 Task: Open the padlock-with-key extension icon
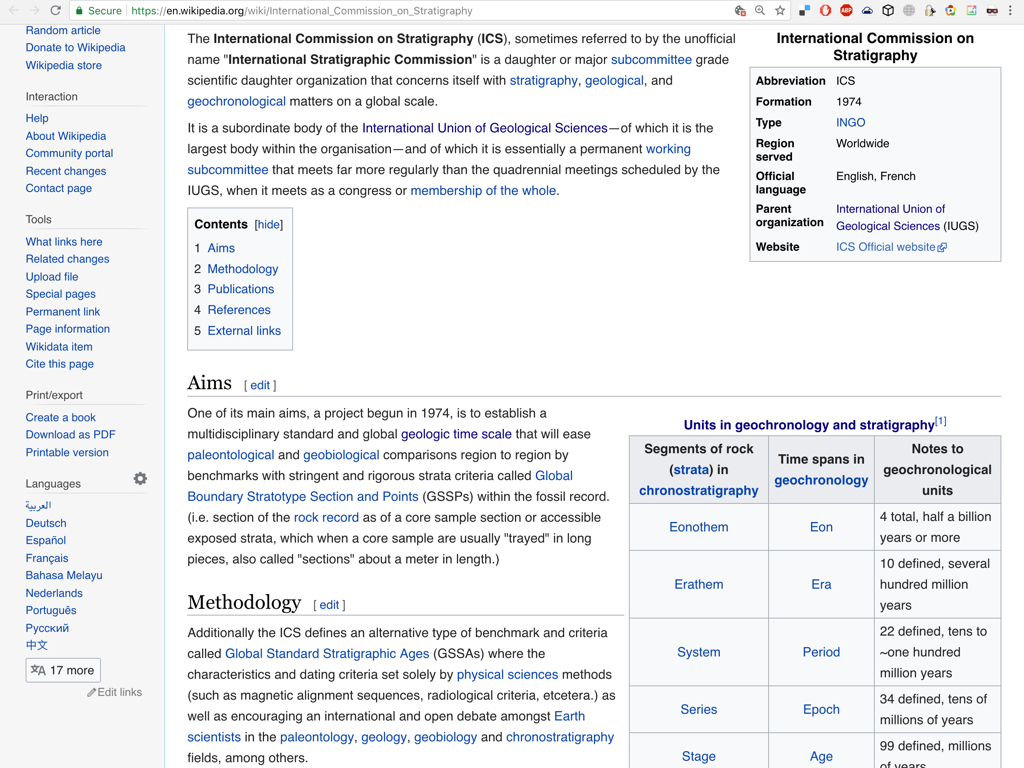coord(929,10)
